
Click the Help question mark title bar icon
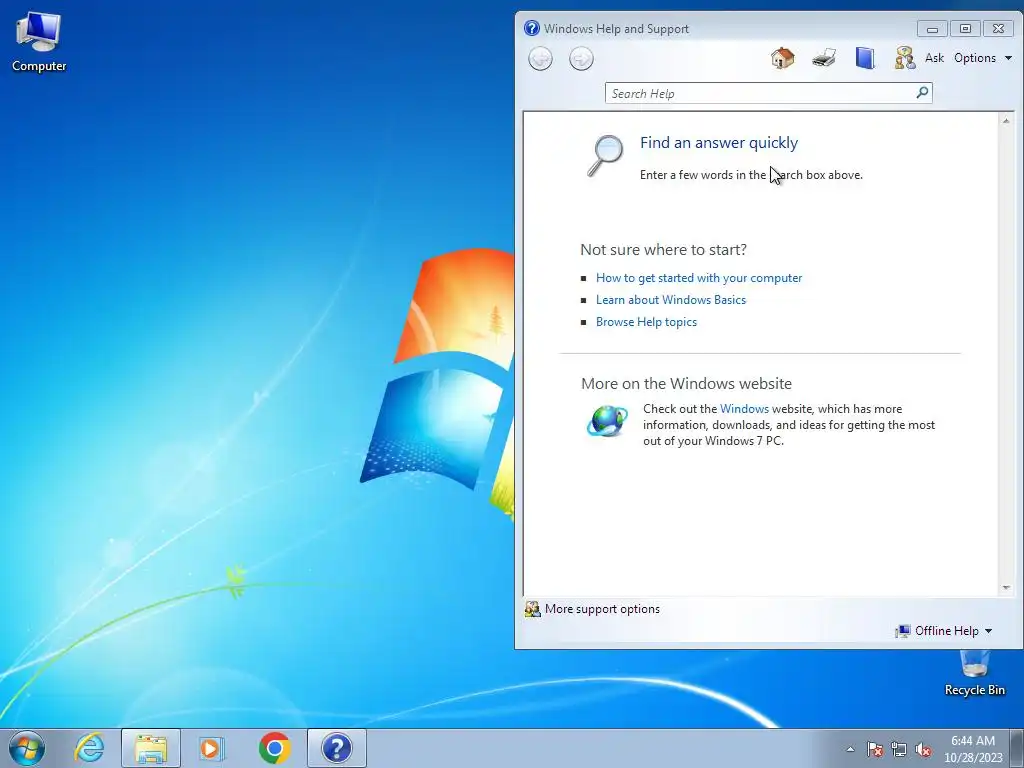(x=532, y=28)
